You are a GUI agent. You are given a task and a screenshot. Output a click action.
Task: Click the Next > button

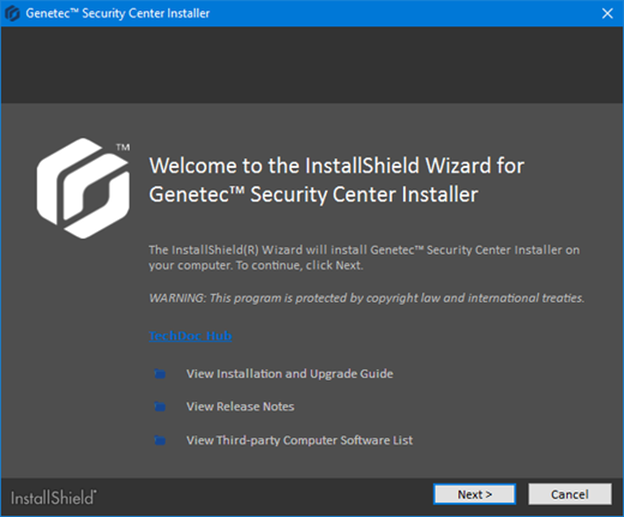click(474, 494)
